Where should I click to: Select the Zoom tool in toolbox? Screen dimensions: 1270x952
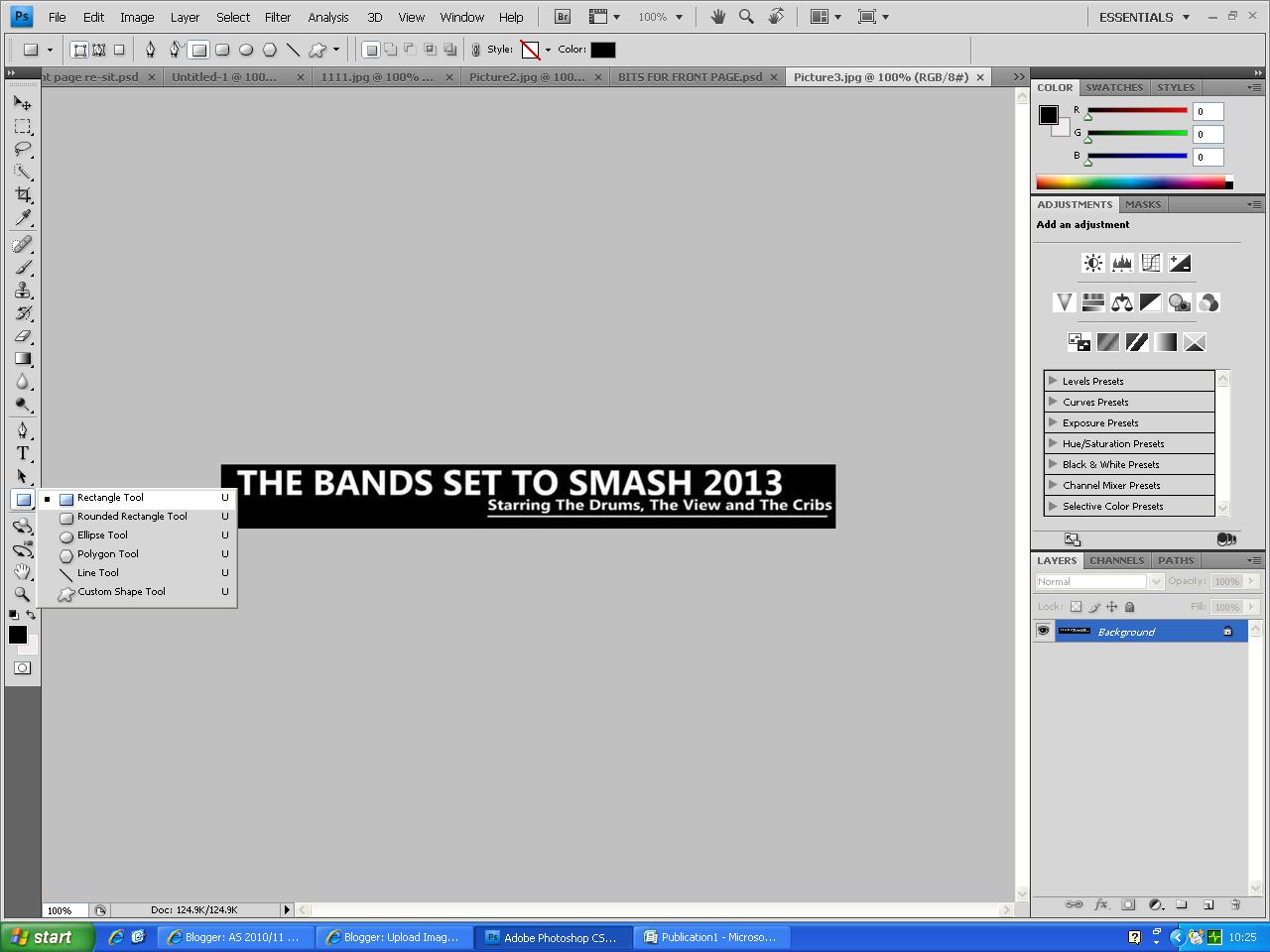coord(22,594)
